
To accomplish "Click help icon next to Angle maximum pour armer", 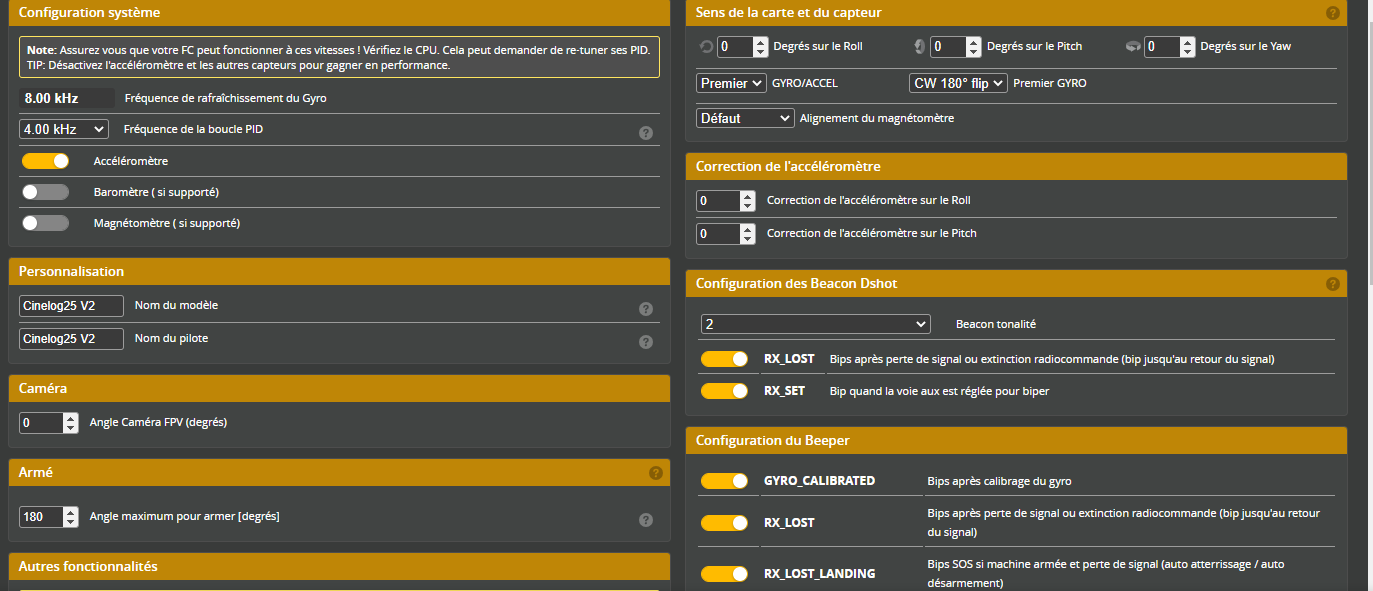I will 646,520.
